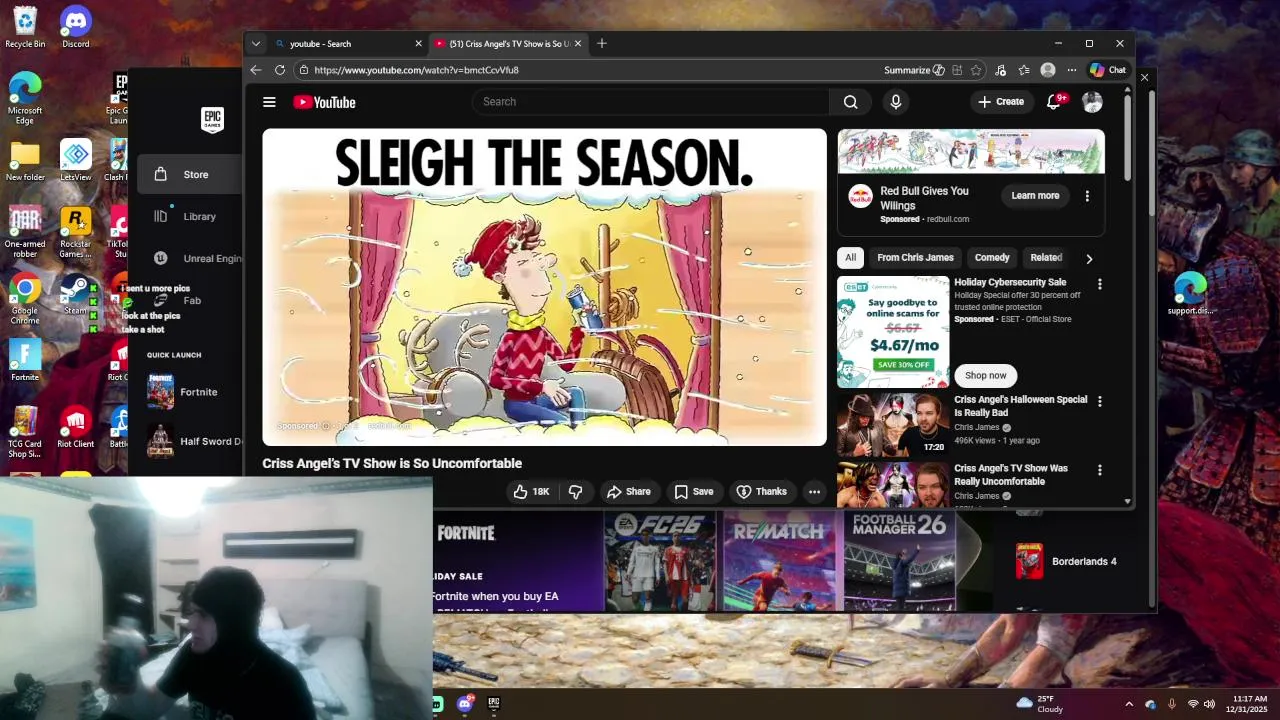Open Riot Client desktop shortcut

(x=76, y=427)
